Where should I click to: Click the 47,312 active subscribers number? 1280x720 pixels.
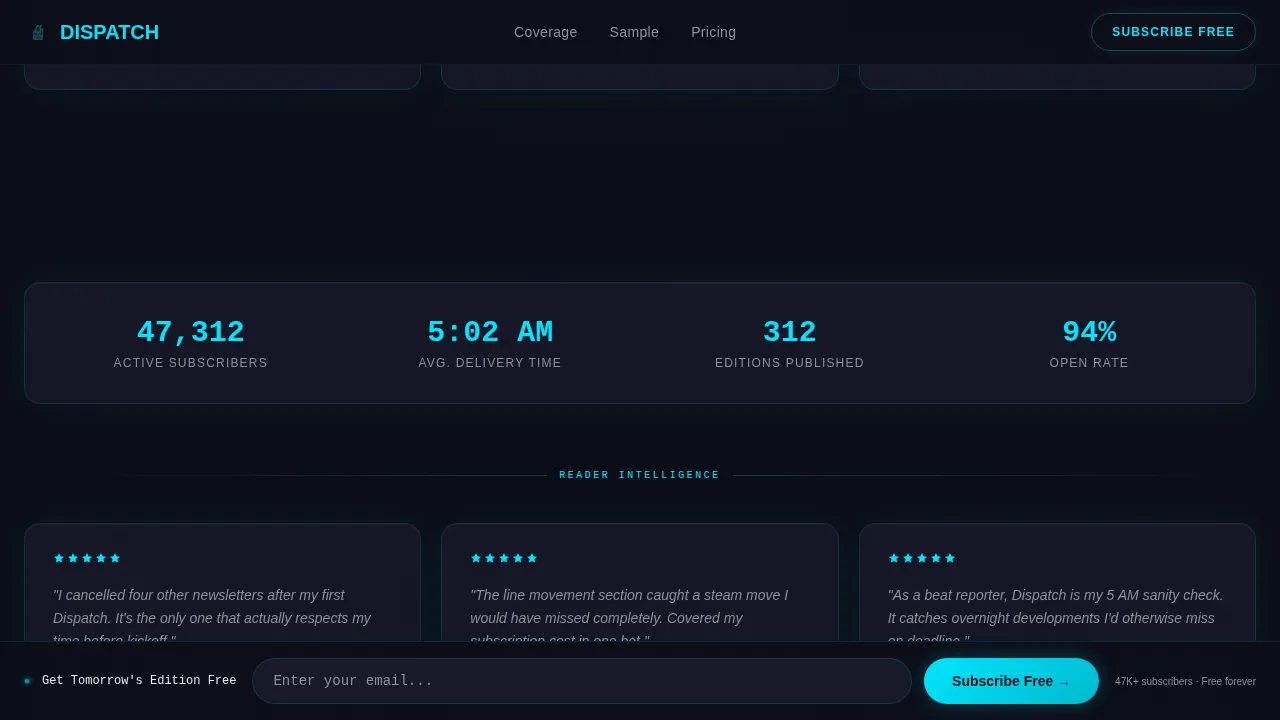click(x=190, y=332)
